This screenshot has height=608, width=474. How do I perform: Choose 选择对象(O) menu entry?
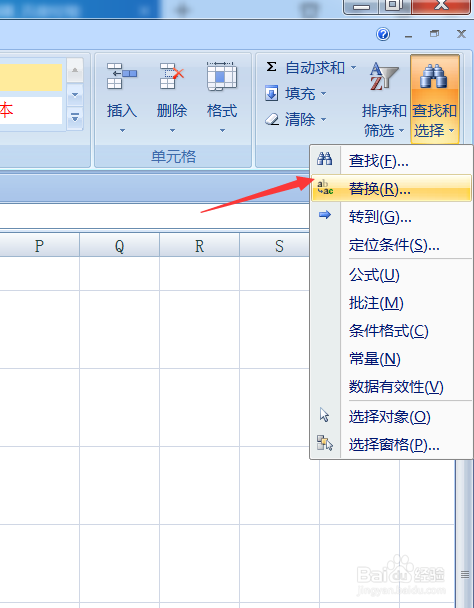392,417
